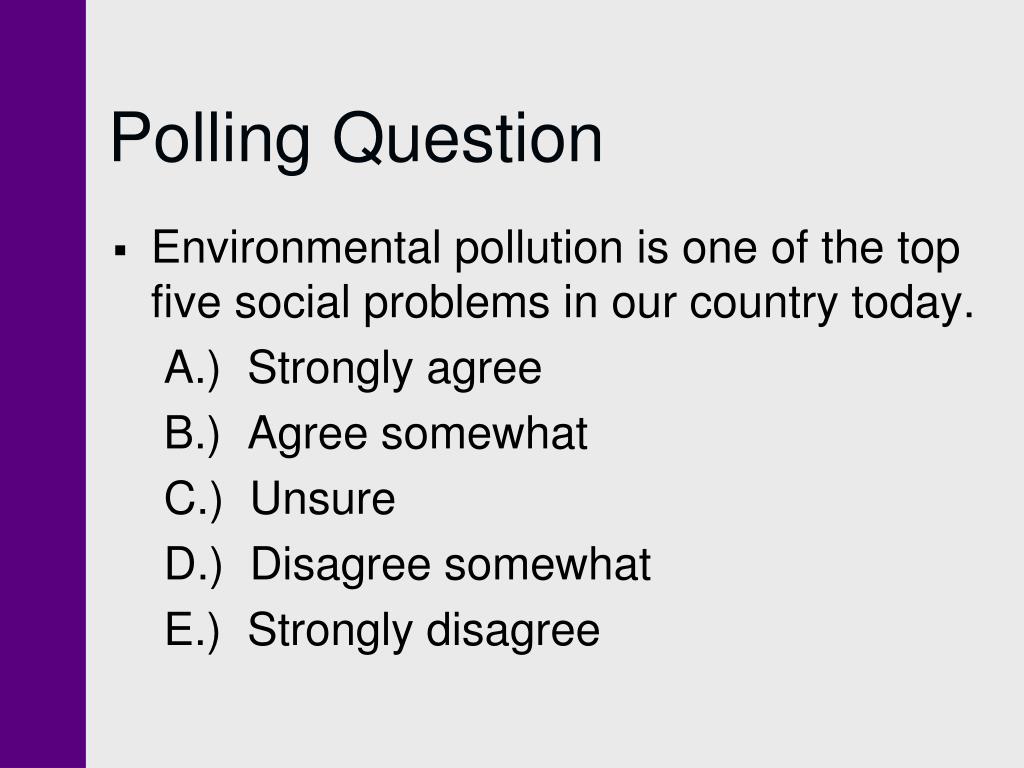Select the "B.)" option letter

pos(193,435)
